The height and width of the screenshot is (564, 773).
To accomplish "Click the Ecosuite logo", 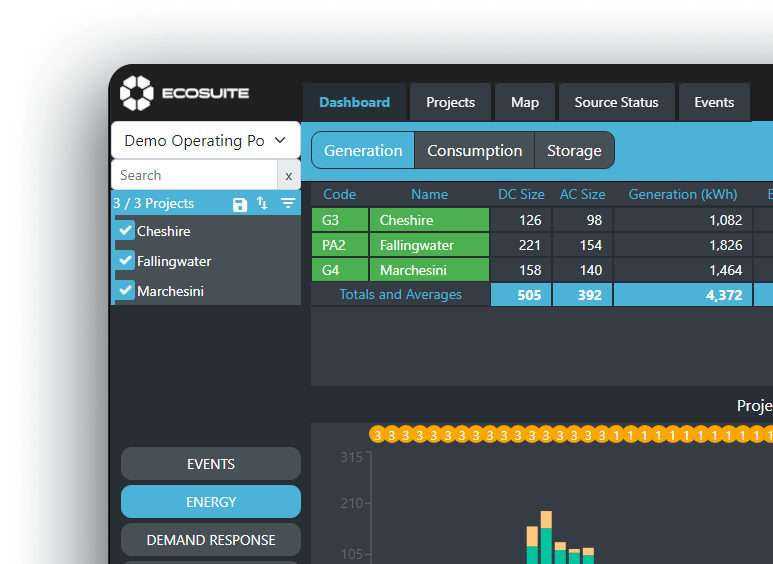I will click(185, 93).
